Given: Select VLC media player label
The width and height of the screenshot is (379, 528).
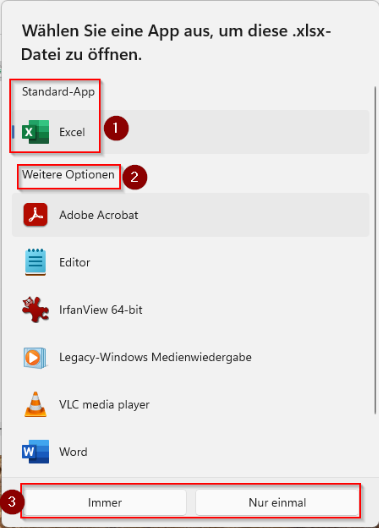Looking at the screenshot, I should [x=104, y=404].
